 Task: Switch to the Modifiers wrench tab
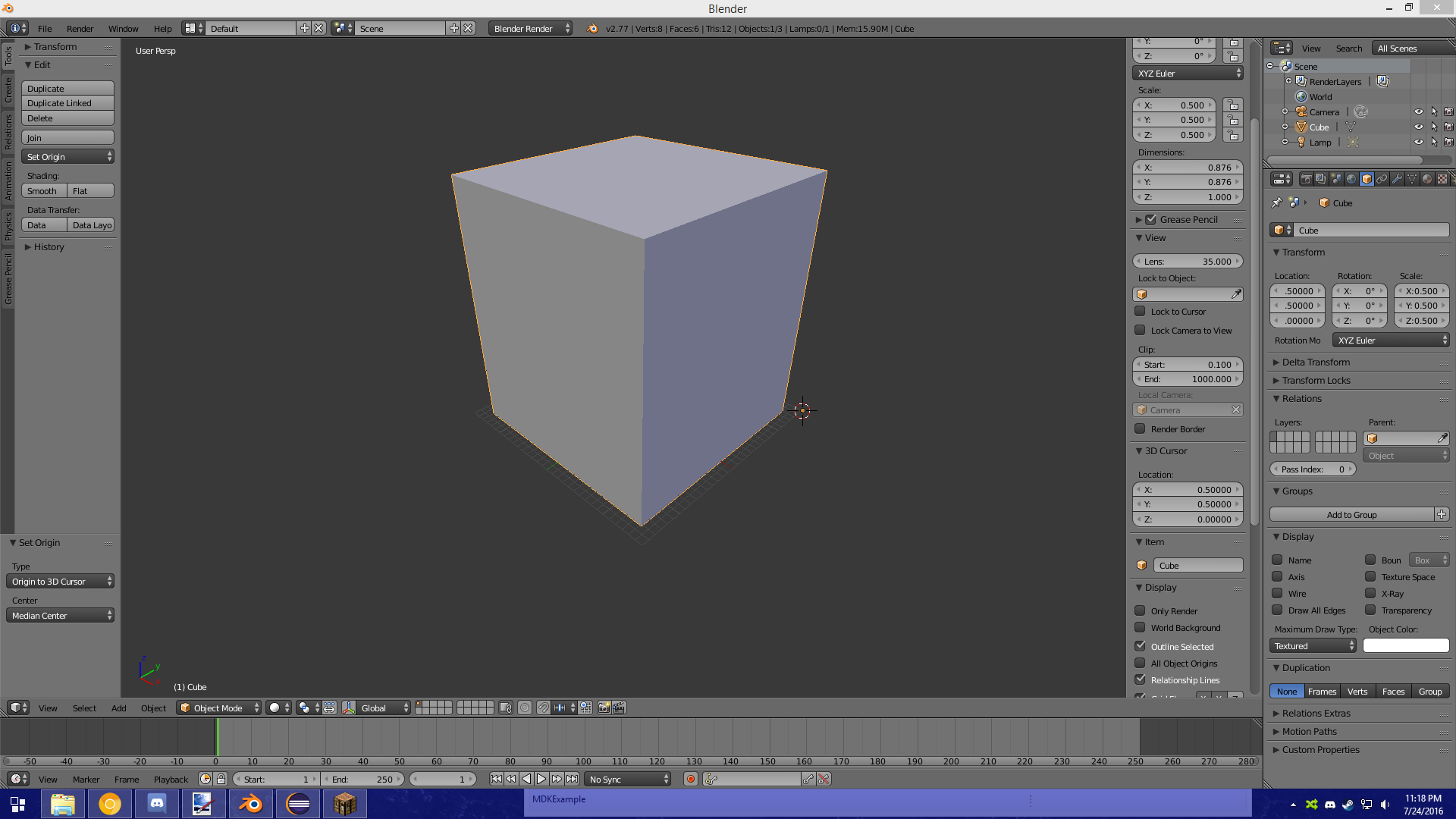(x=1397, y=179)
